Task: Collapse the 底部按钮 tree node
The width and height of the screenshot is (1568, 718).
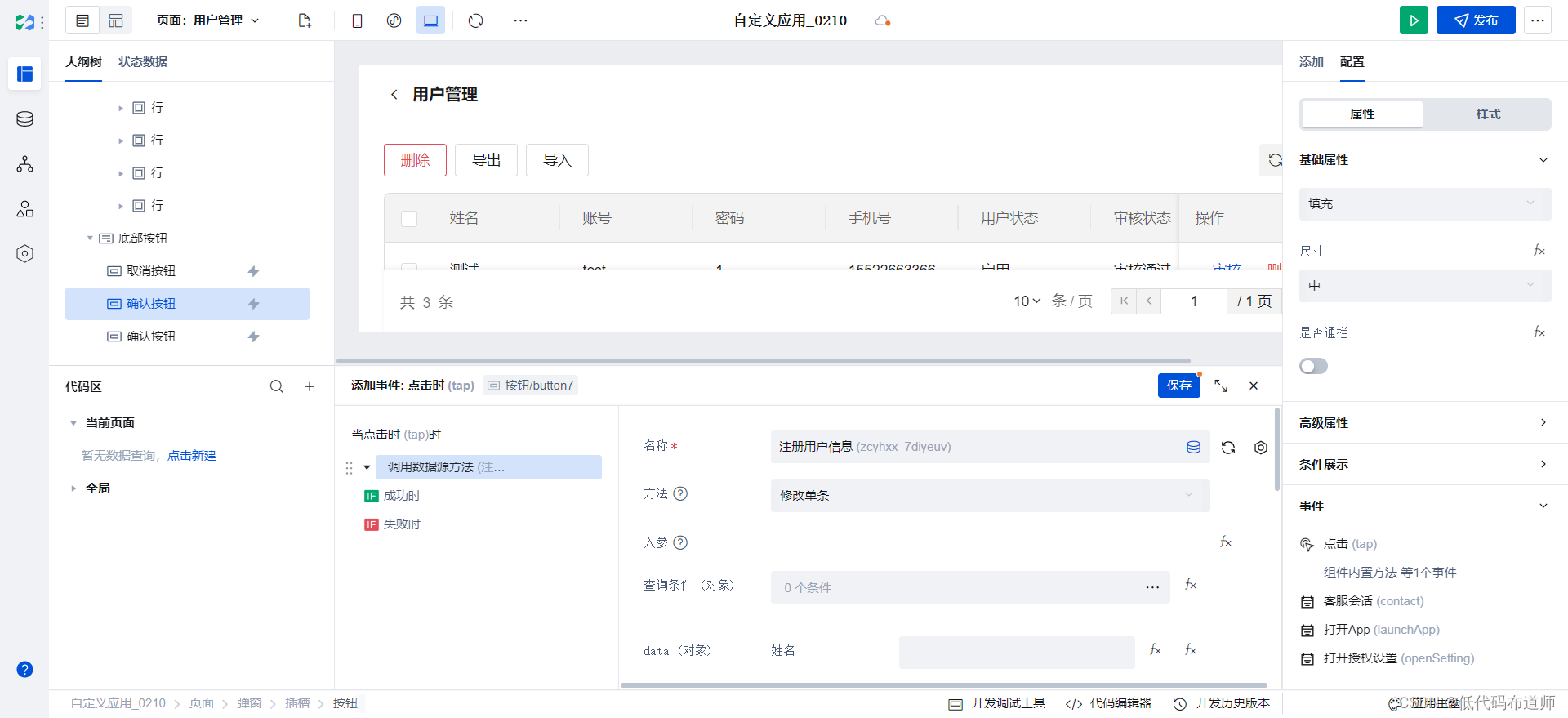Action: coord(90,239)
